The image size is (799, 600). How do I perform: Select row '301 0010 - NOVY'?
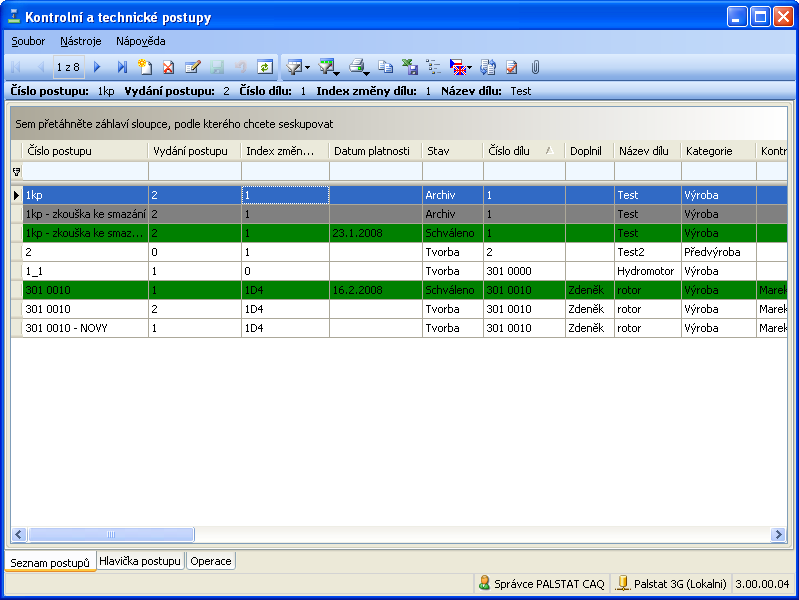[x=399, y=328]
